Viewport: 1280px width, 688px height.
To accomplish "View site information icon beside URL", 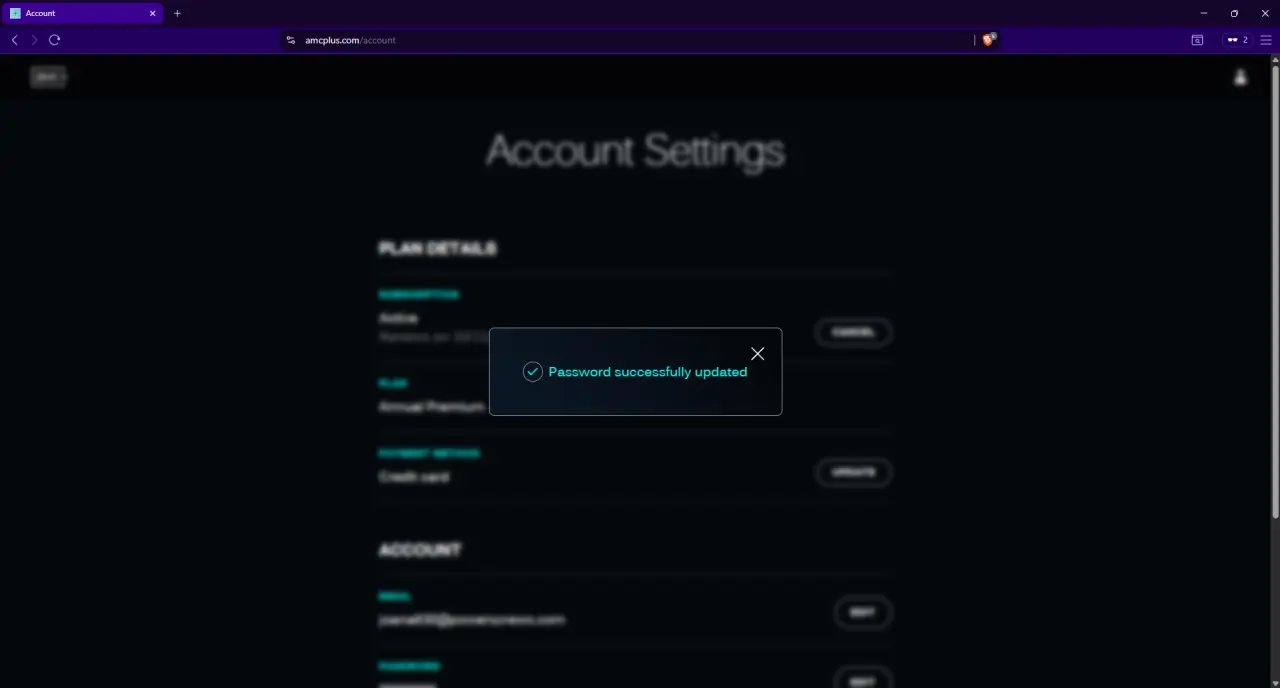I will coord(291,40).
